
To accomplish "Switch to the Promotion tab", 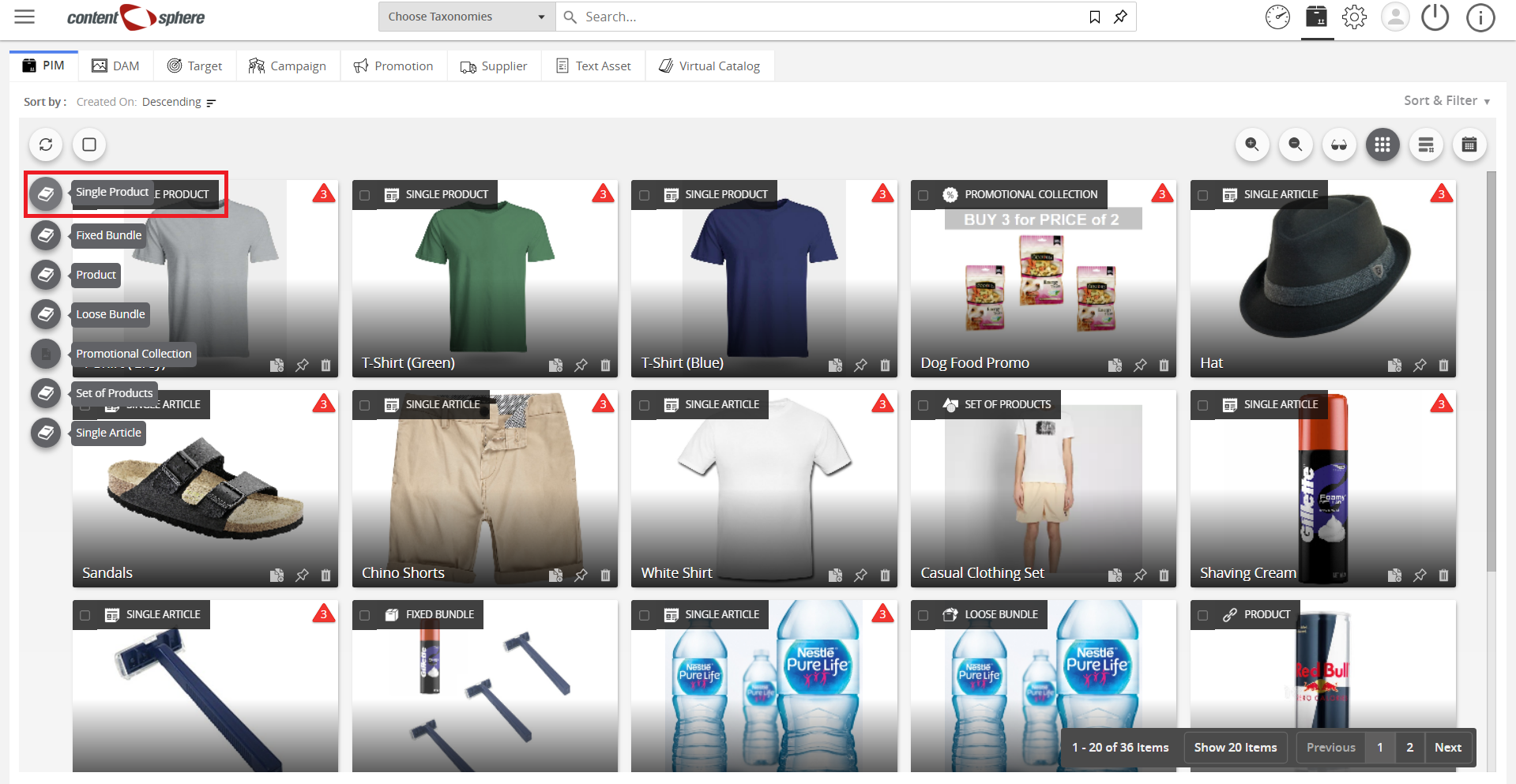I will click(x=393, y=66).
